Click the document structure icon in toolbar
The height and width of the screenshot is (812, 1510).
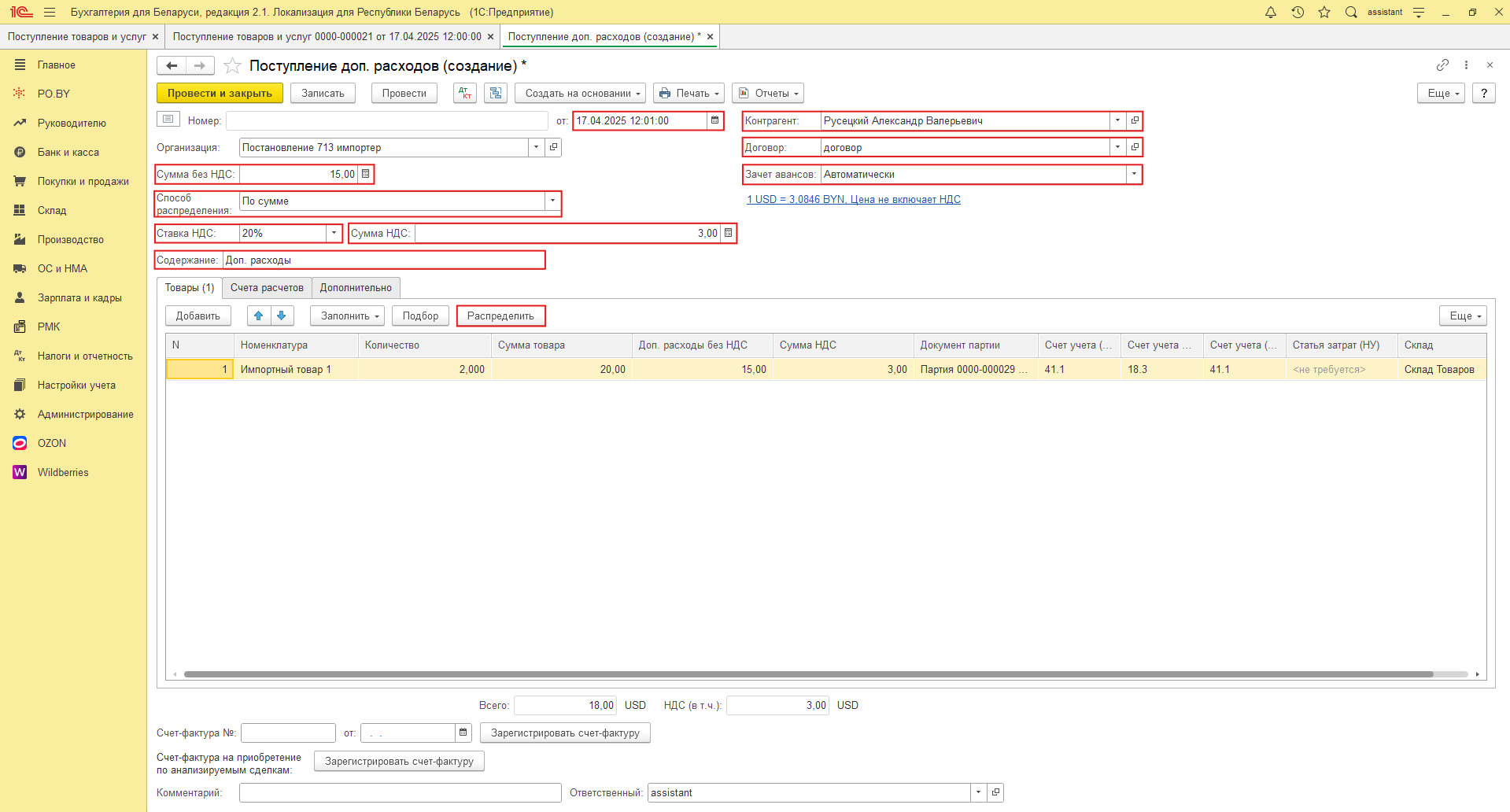point(495,93)
